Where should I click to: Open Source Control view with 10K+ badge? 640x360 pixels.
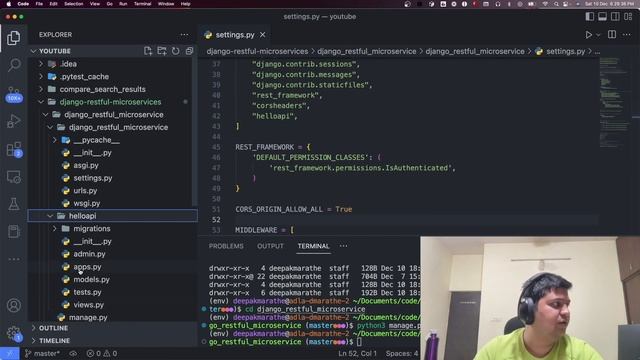[x=13, y=94]
